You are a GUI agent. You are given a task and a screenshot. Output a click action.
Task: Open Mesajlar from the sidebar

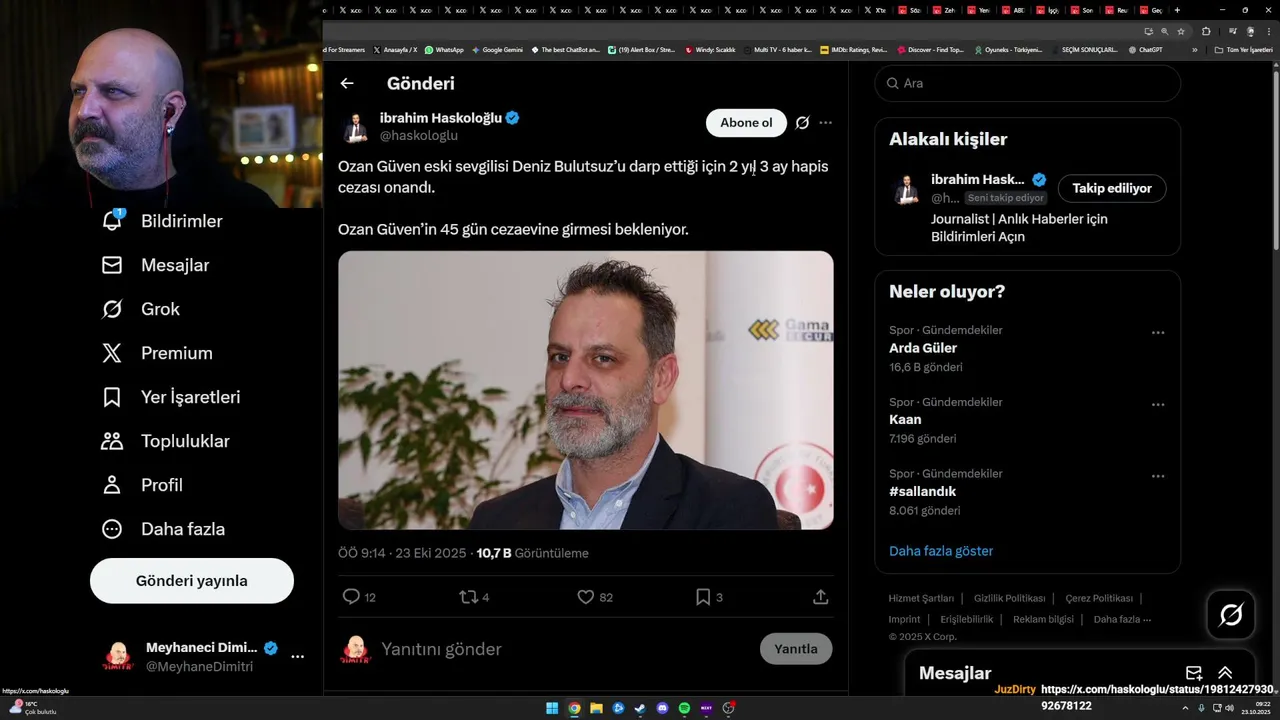[156, 265]
